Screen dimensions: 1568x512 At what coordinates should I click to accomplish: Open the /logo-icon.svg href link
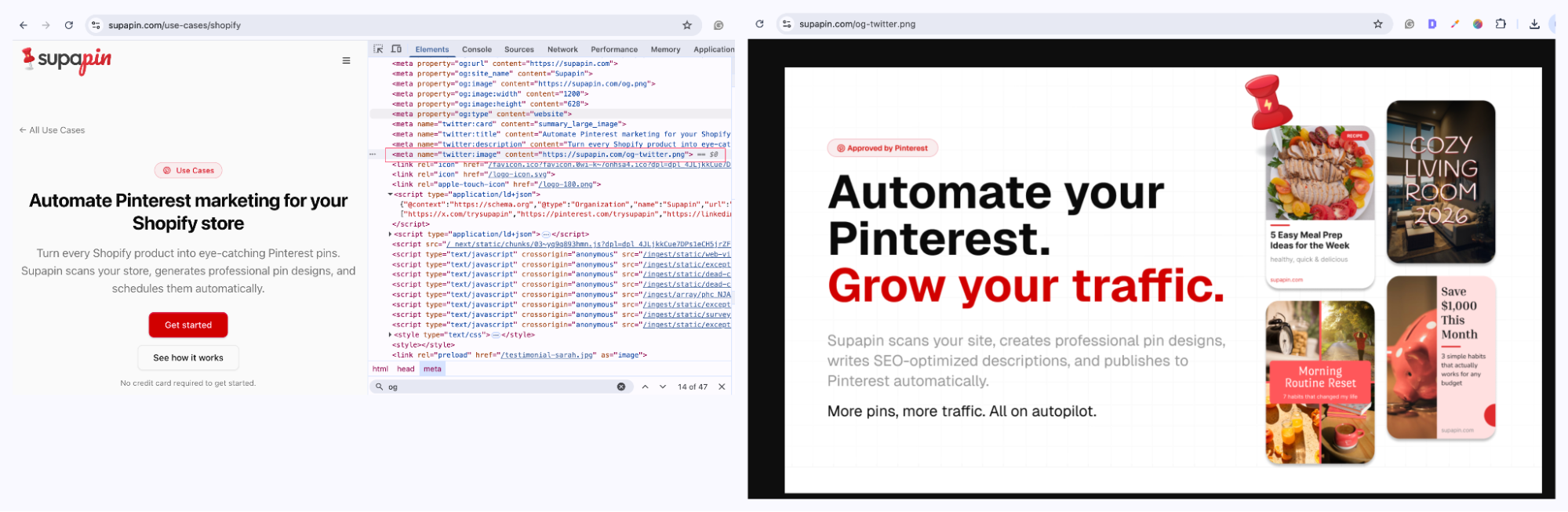point(518,175)
